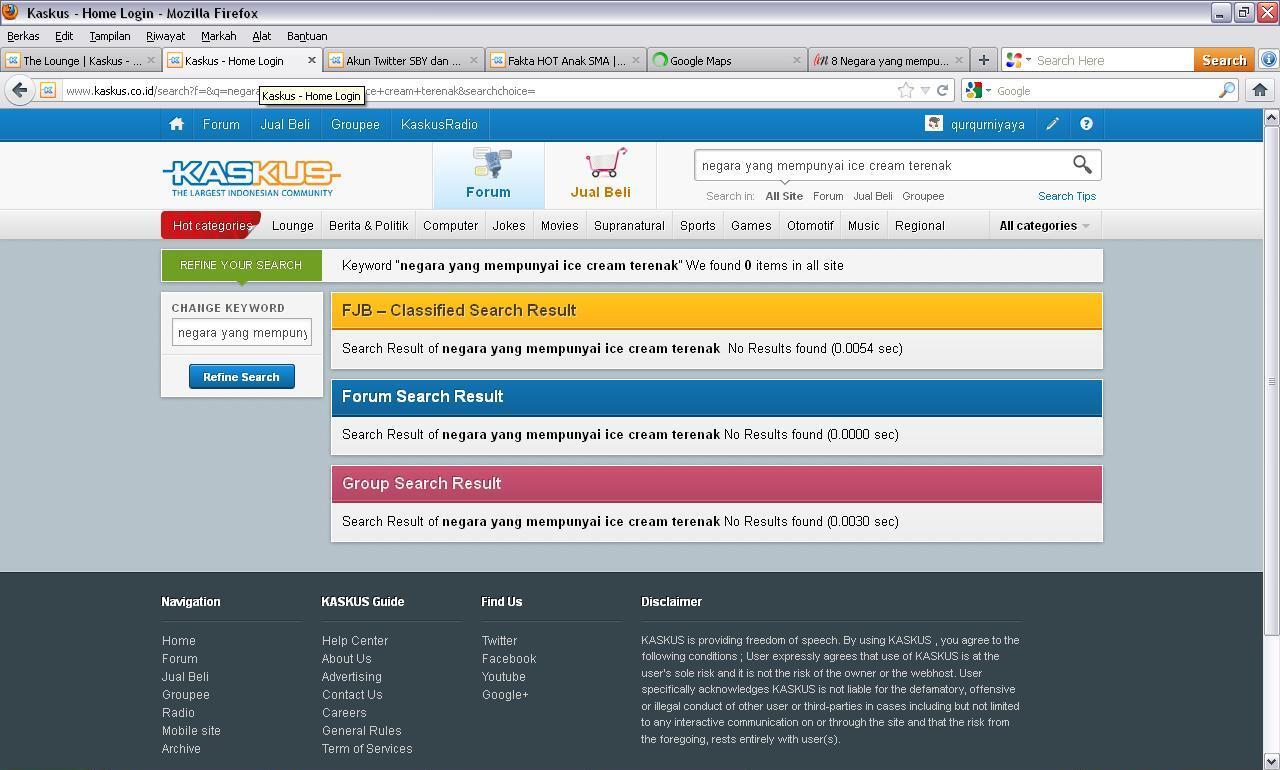Open Term of Services footer link

pyautogui.click(x=367, y=749)
